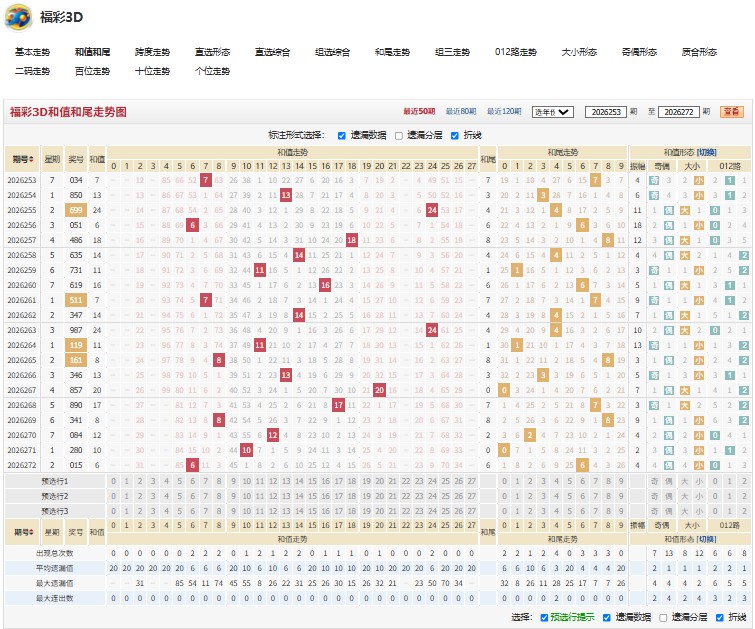This screenshot has width=755, height=629.
Task: Select number 13 in 预选行1 row
Action: (286, 481)
